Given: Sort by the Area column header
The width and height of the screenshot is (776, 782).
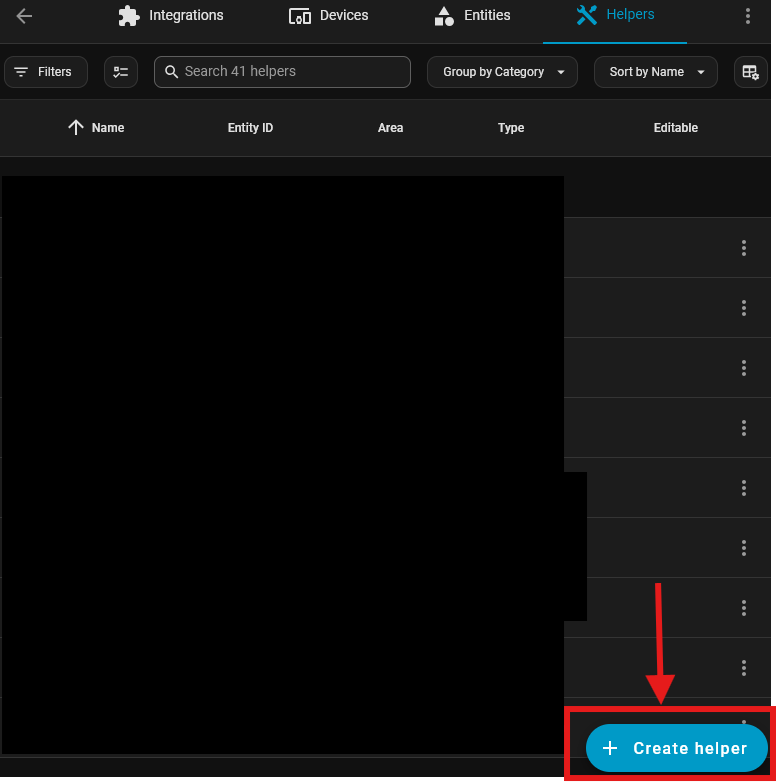Looking at the screenshot, I should pos(390,128).
